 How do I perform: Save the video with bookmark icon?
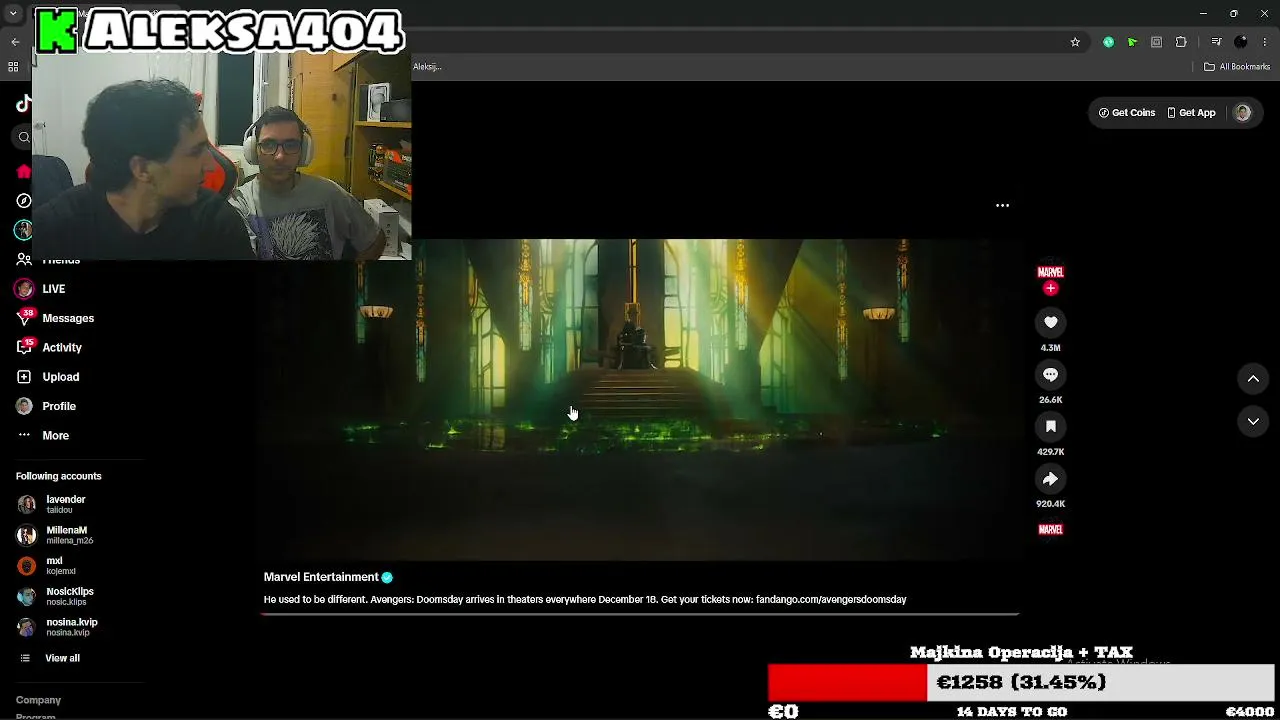tap(1050, 426)
